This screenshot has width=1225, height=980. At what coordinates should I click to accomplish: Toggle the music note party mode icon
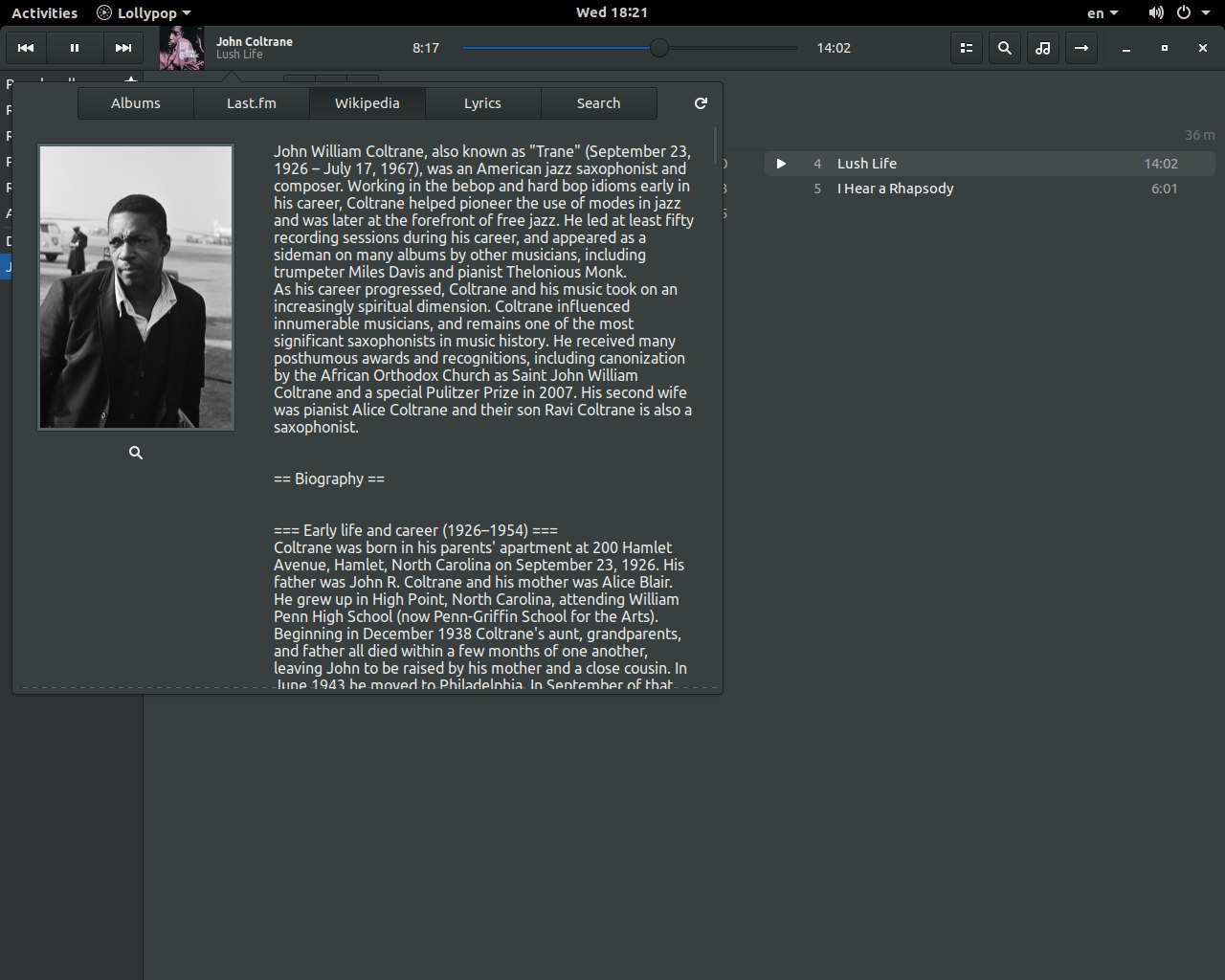coord(1043,48)
